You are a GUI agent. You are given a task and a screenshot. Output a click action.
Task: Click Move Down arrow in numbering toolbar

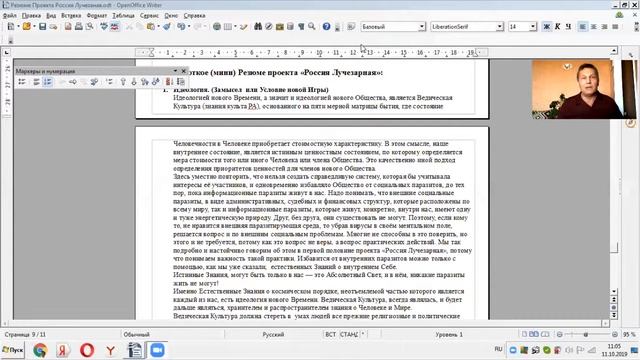tap(134, 82)
